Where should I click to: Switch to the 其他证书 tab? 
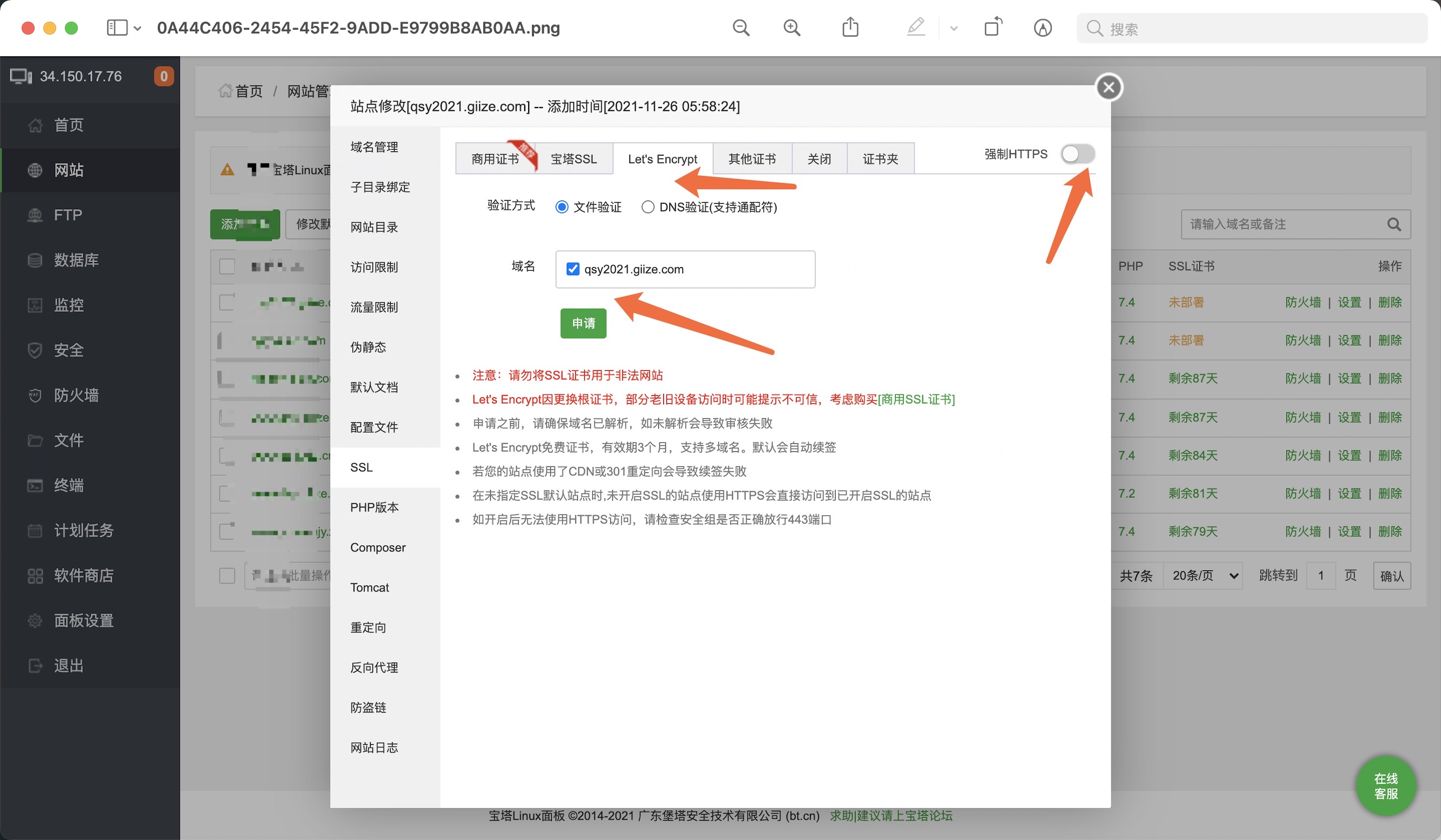[752, 159]
